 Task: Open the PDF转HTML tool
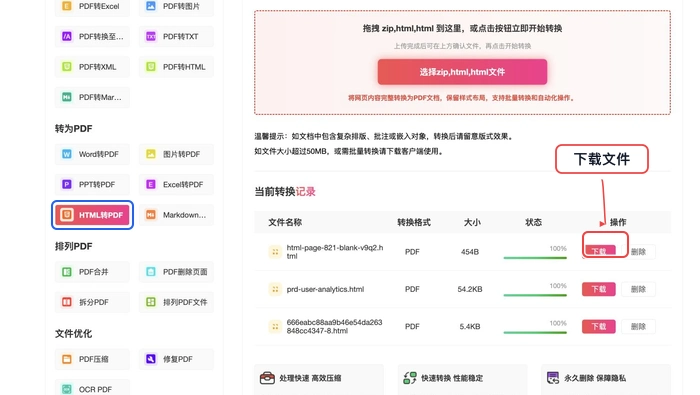pyautogui.click(x=176, y=67)
